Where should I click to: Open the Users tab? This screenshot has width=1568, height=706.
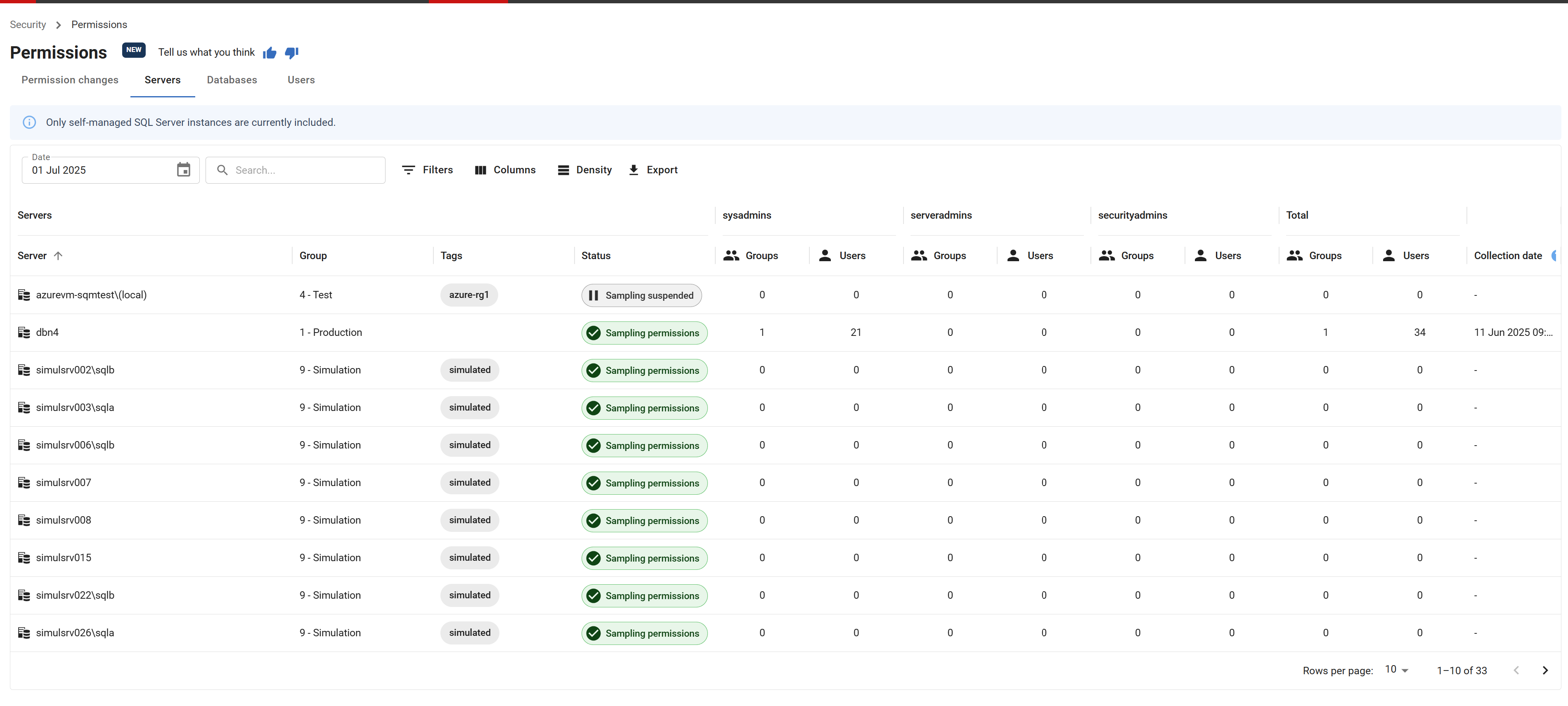point(301,80)
